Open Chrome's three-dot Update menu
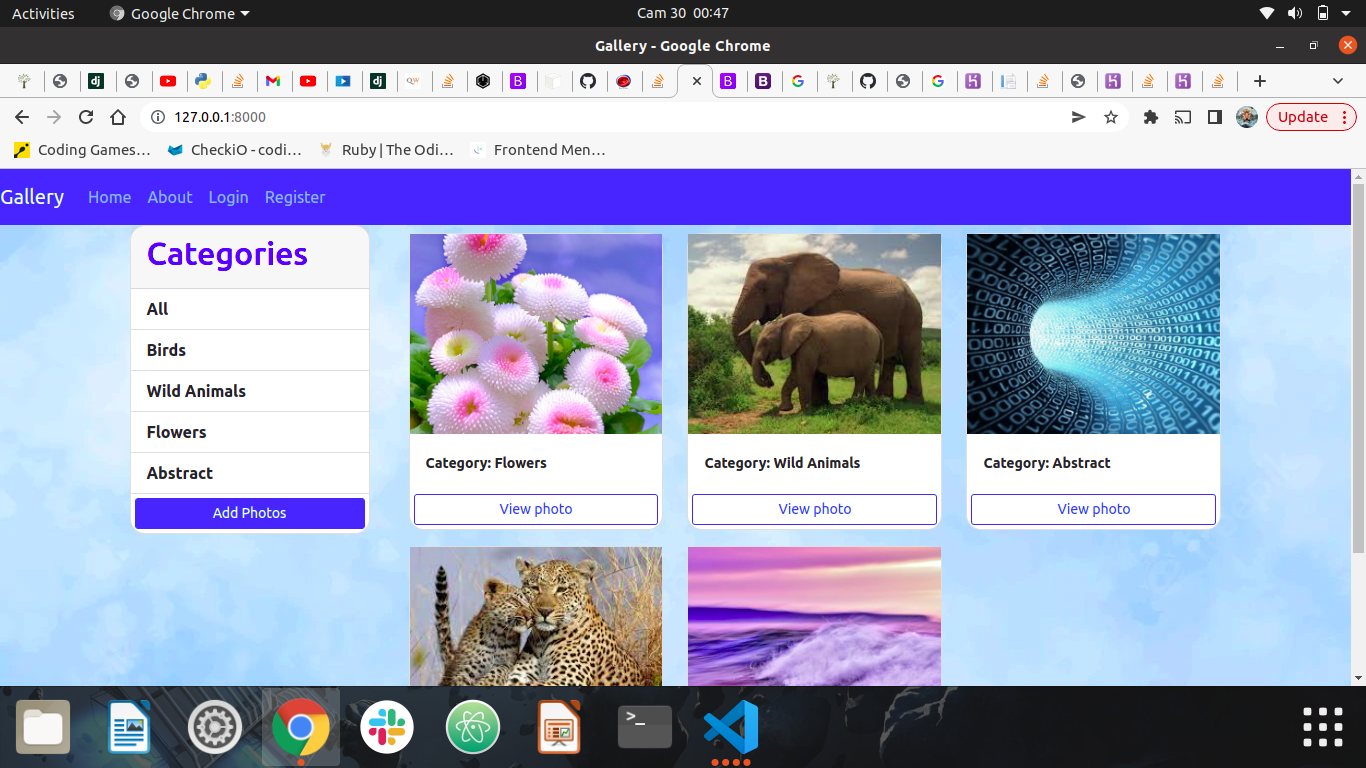Viewport: 1366px width, 768px height. [1341, 116]
